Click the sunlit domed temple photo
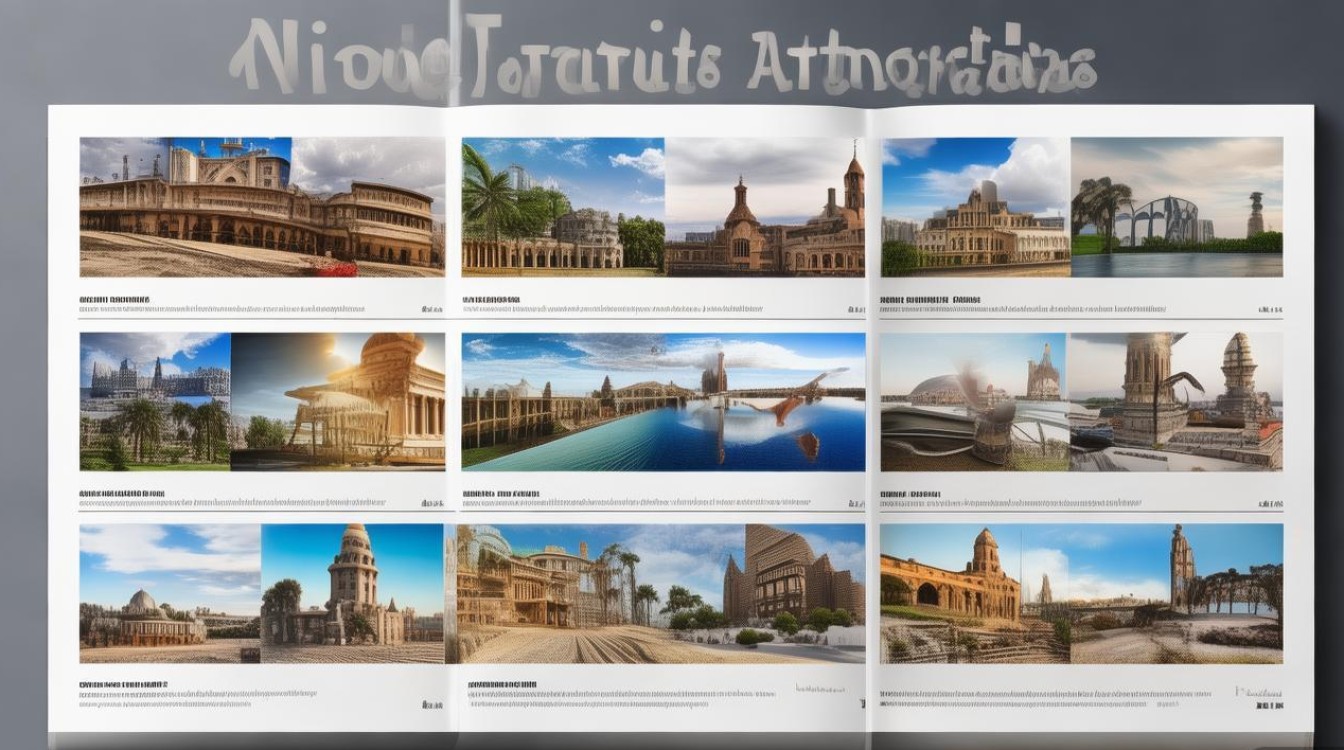This screenshot has width=1344, height=750. pyautogui.click(x=338, y=401)
